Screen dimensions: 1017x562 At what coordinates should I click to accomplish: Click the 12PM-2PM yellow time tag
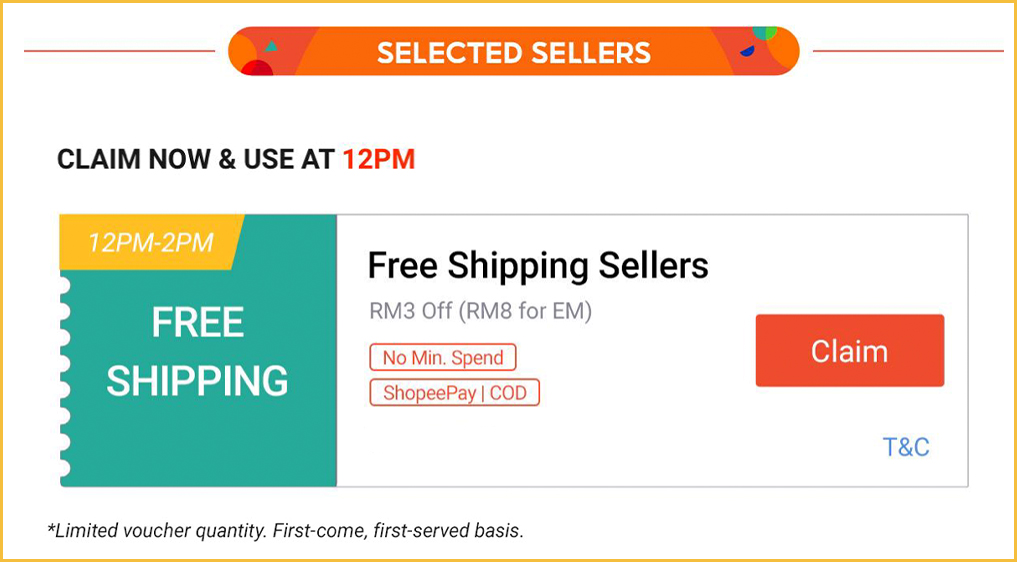pos(150,243)
